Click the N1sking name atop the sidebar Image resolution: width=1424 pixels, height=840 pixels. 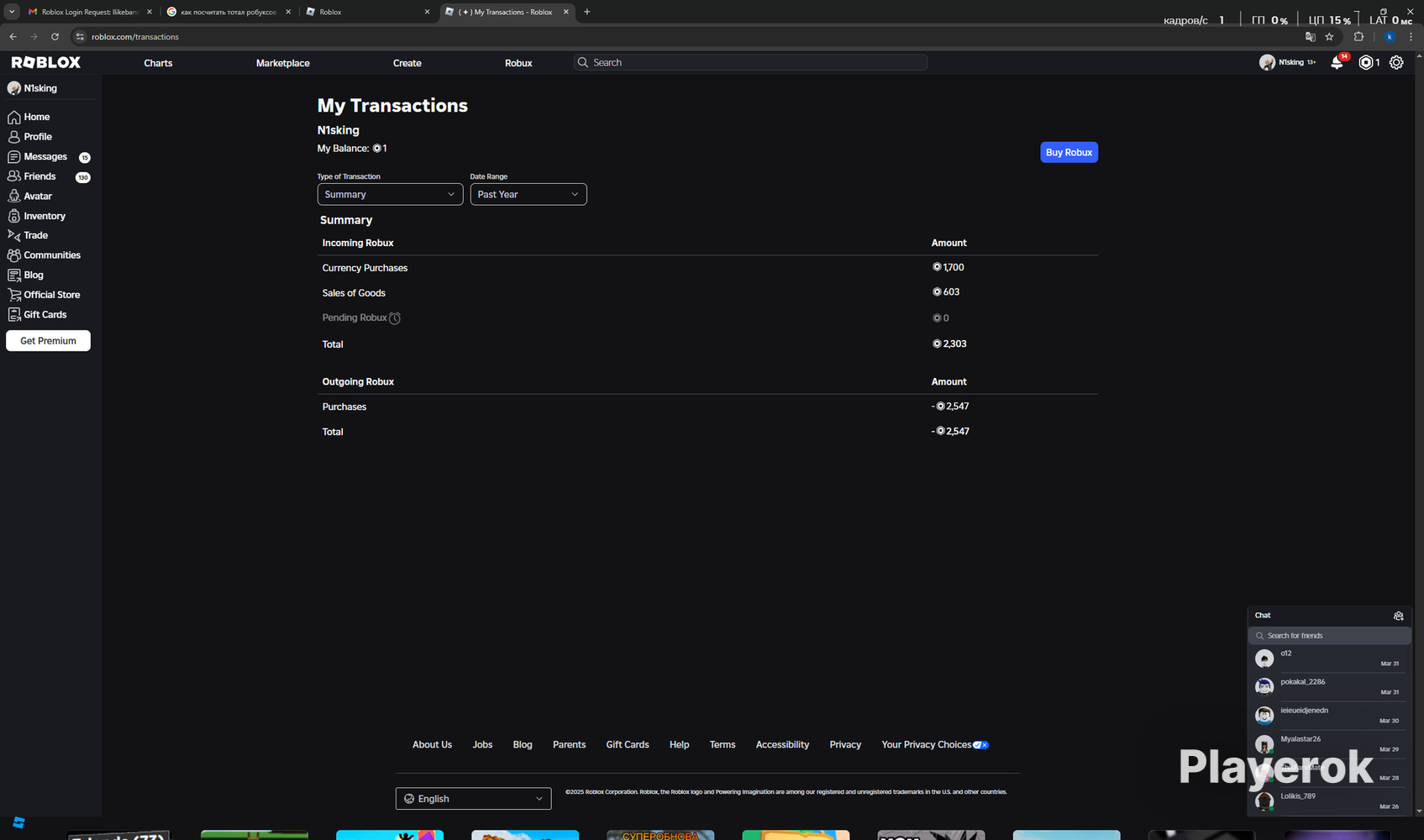[x=40, y=88]
